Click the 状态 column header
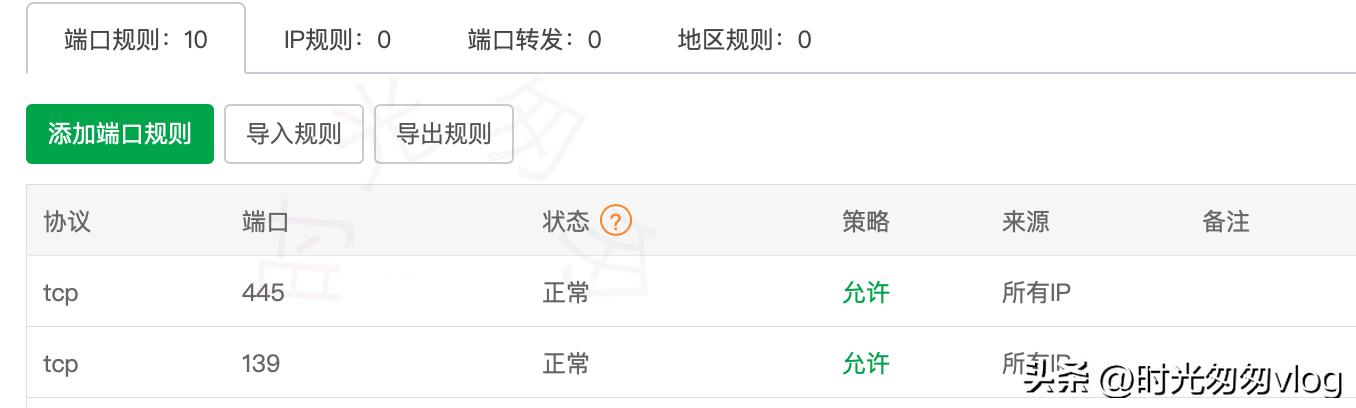Screen dimensions: 1356x408 pyautogui.click(x=566, y=221)
